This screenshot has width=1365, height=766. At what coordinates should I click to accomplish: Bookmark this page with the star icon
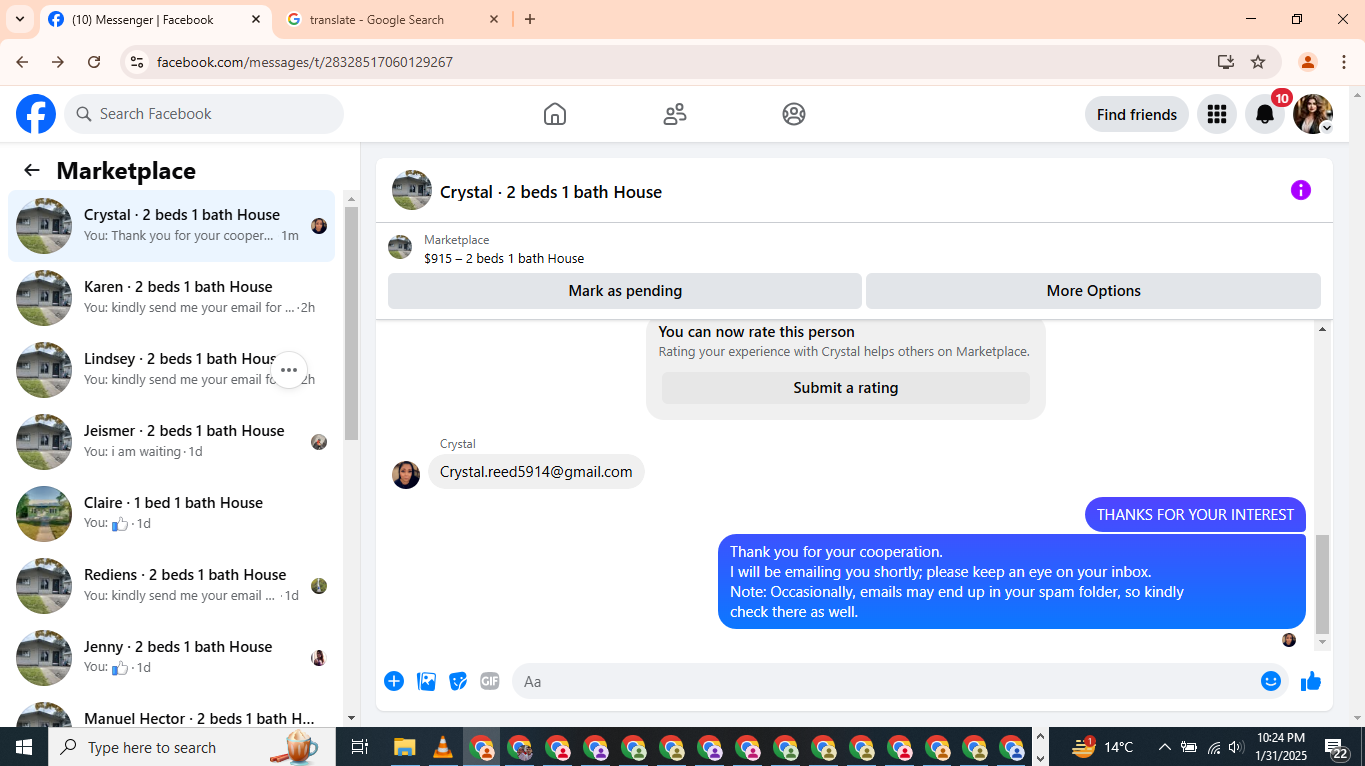[x=1258, y=62]
